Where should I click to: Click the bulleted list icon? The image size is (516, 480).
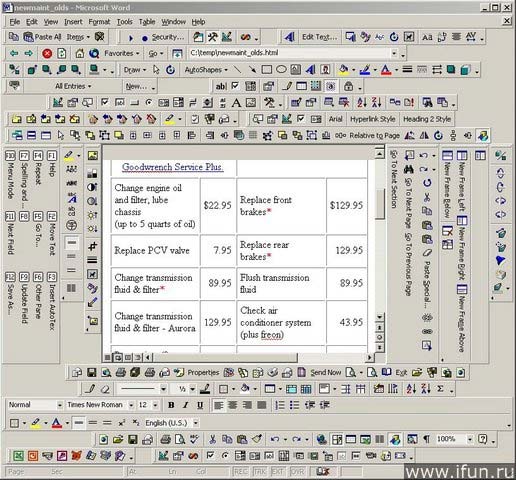(294, 405)
